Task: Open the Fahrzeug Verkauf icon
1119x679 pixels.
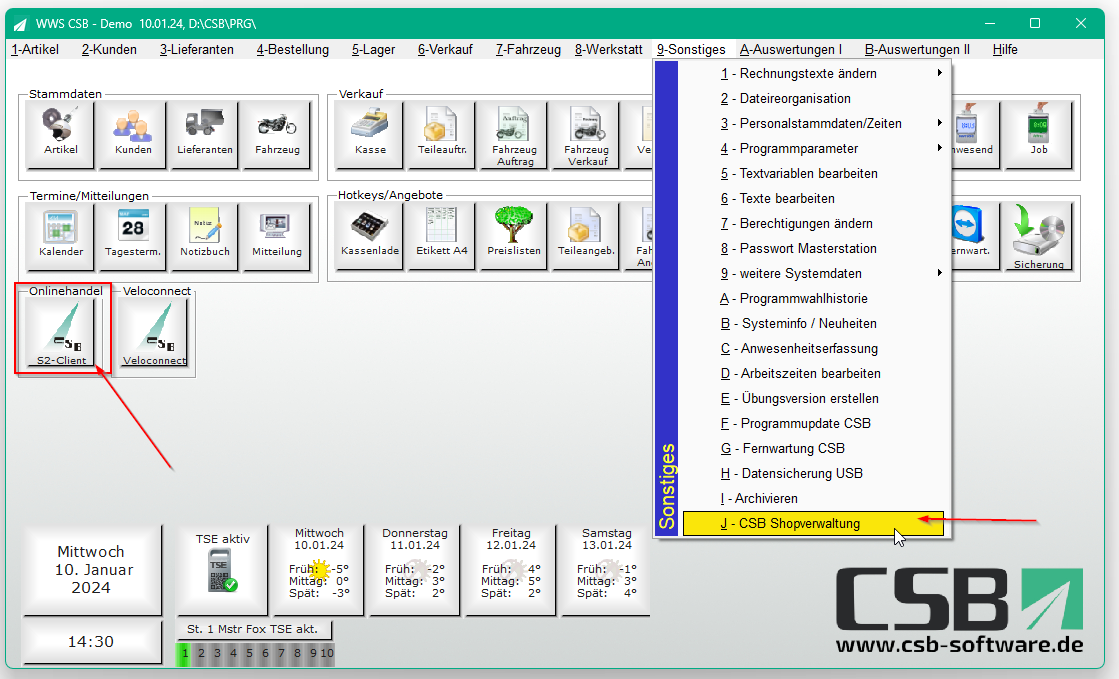Action: click(x=587, y=134)
